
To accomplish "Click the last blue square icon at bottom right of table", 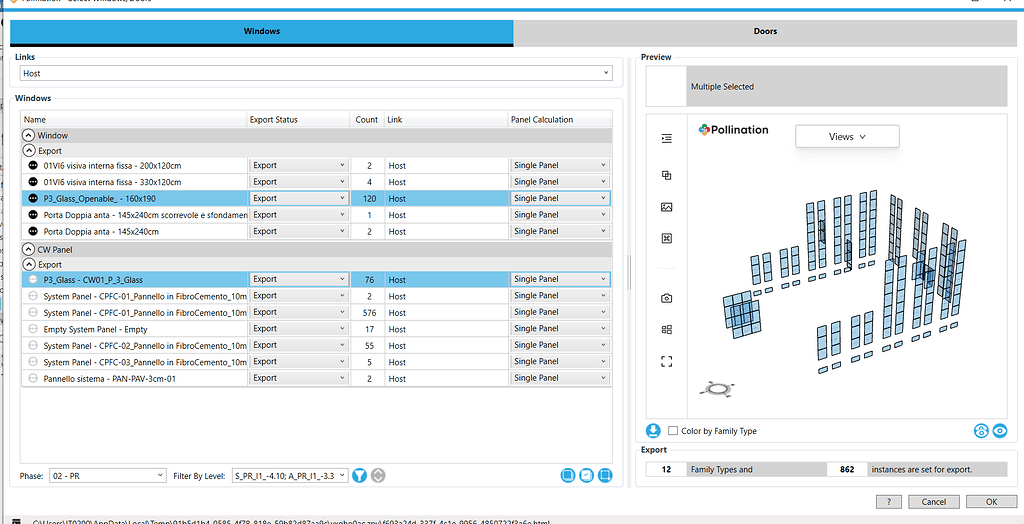I will (x=605, y=476).
